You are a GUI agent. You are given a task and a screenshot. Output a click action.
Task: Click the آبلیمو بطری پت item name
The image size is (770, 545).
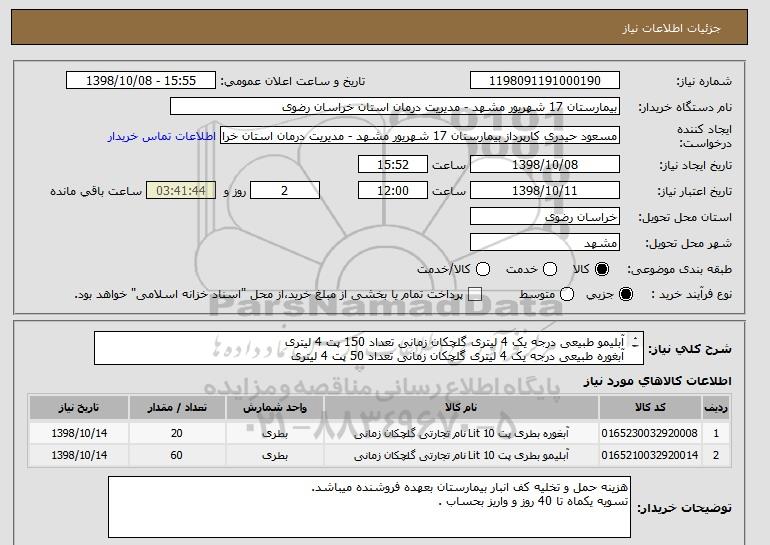click(461, 456)
